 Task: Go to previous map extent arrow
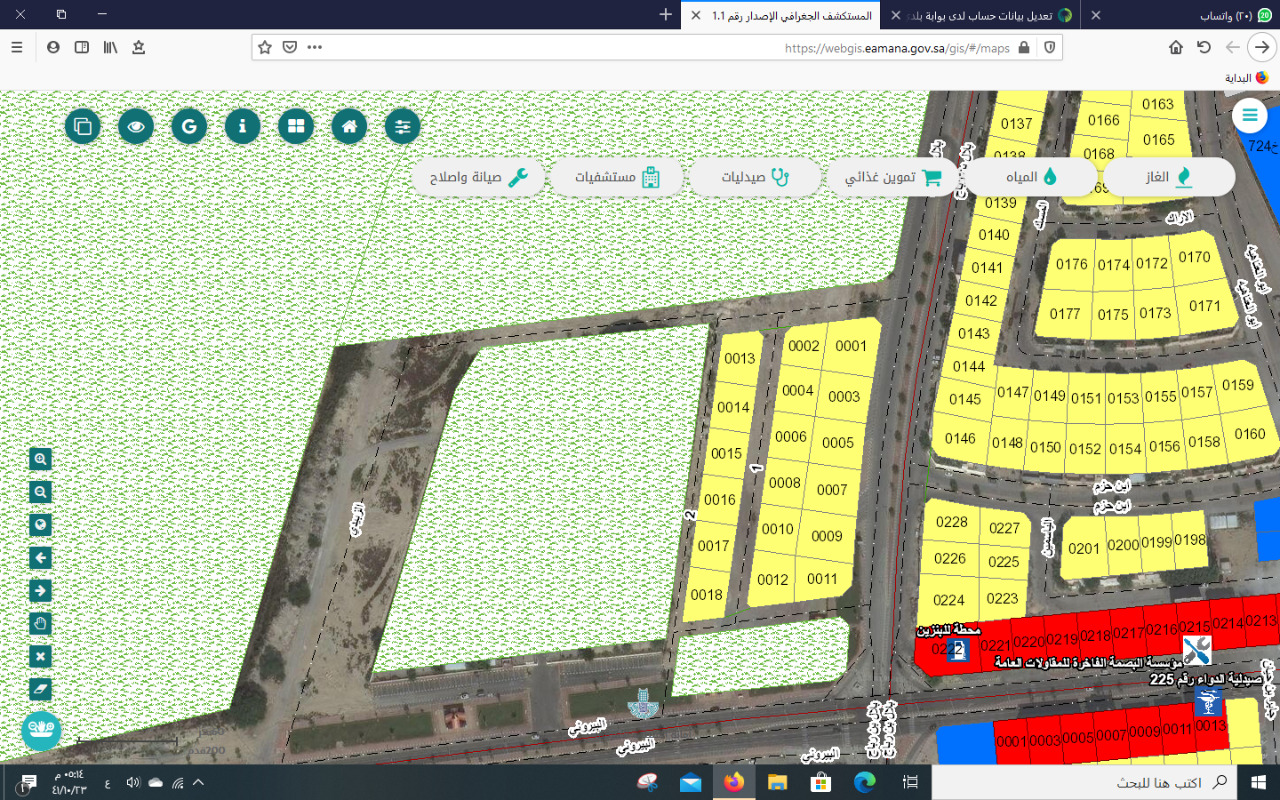(40, 558)
